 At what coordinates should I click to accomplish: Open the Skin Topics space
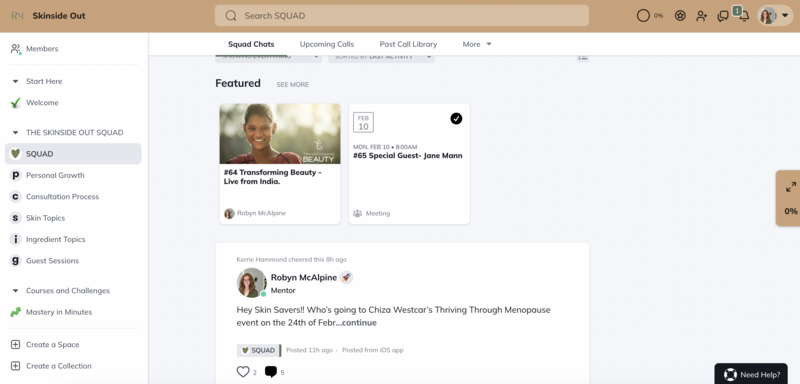45,218
